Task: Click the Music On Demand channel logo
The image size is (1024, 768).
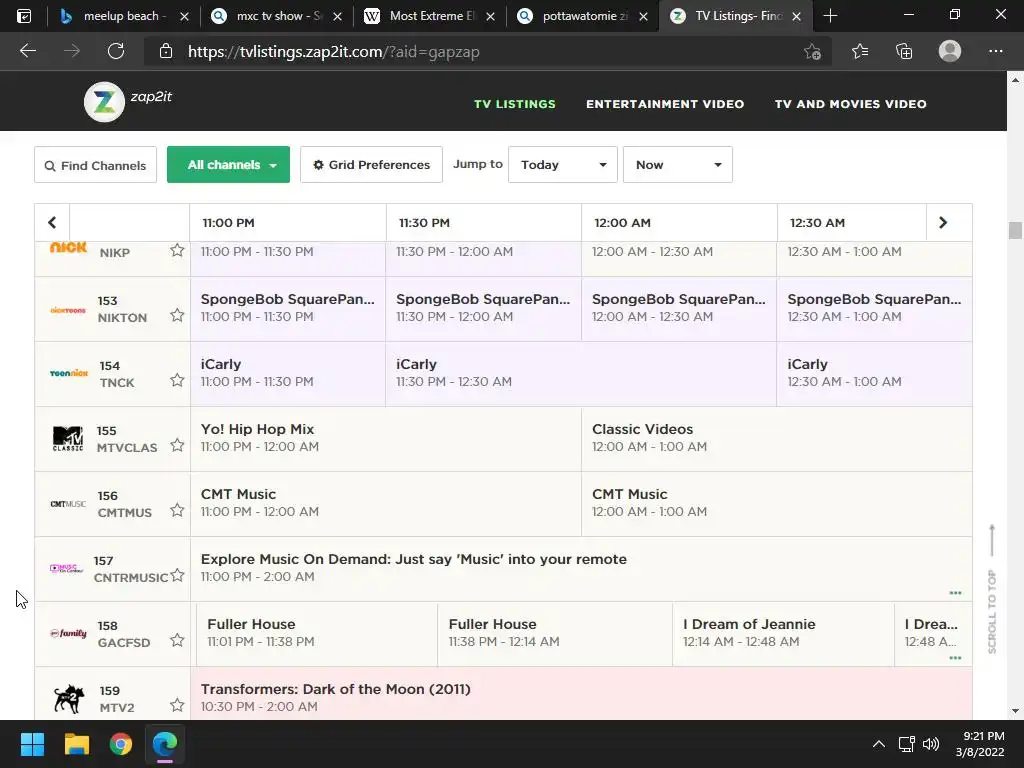Action: point(67,568)
